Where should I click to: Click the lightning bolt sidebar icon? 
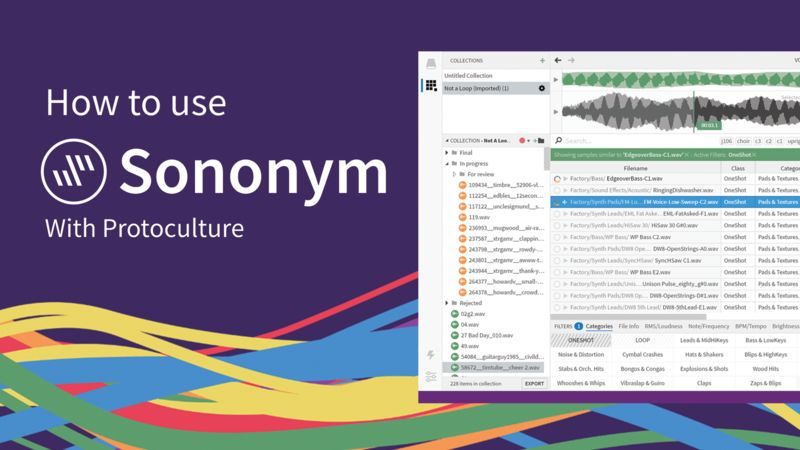(x=431, y=354)
